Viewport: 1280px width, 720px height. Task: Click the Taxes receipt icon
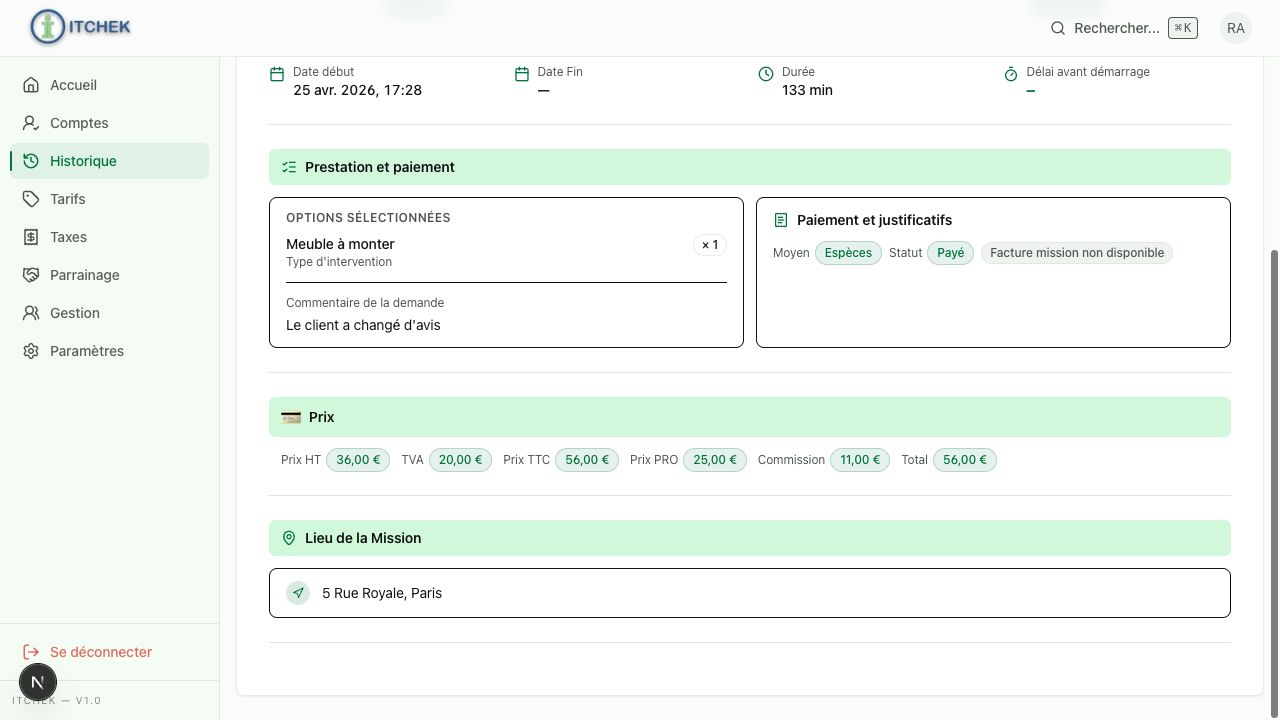tap(31, 237)
